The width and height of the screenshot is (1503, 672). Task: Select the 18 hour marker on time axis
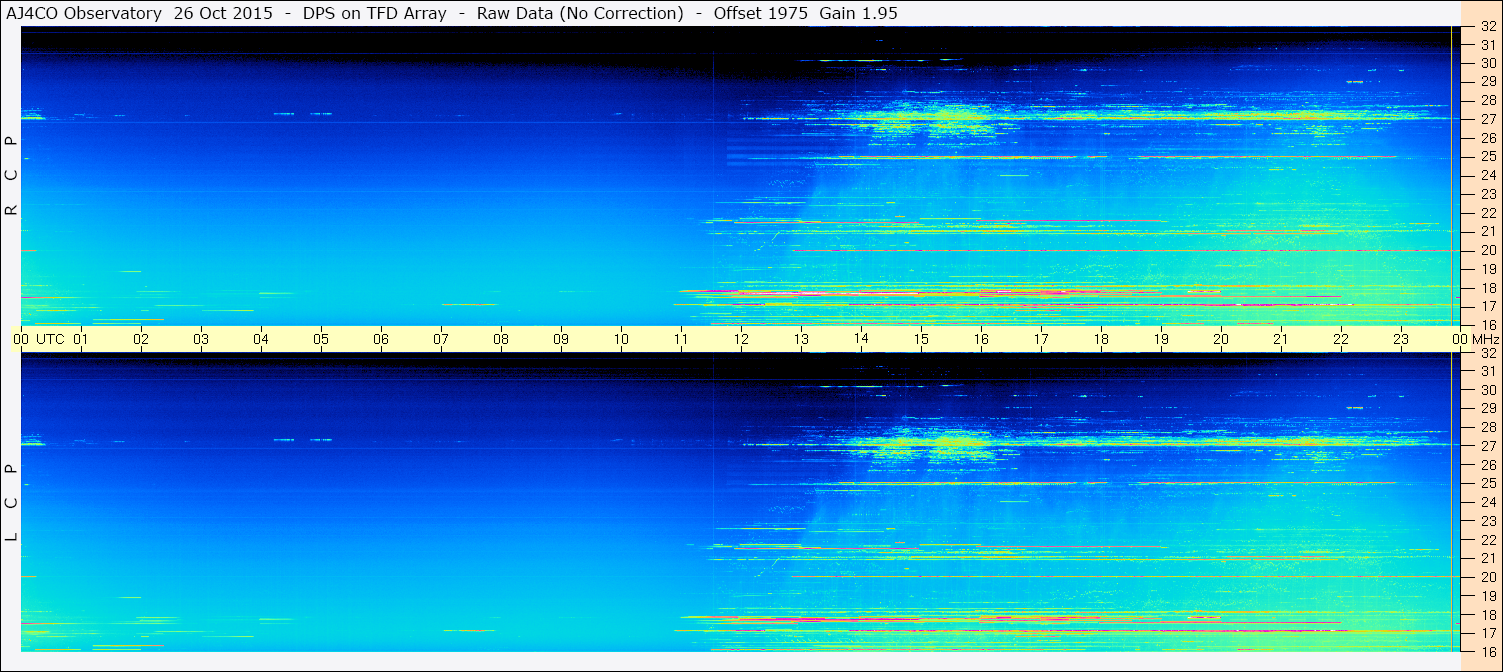click(x=1101, y=339)
